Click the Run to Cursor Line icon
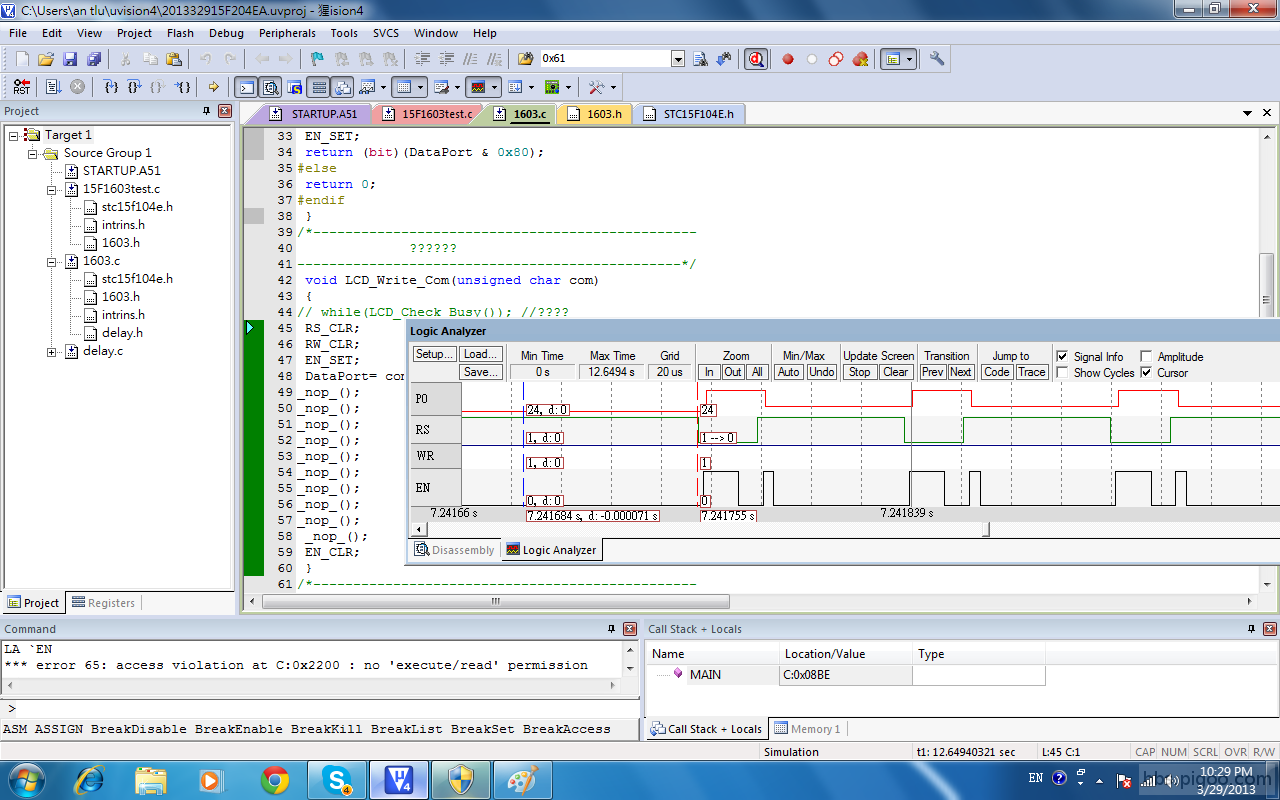Screen dimensions: 1280x800 [183, 87]
